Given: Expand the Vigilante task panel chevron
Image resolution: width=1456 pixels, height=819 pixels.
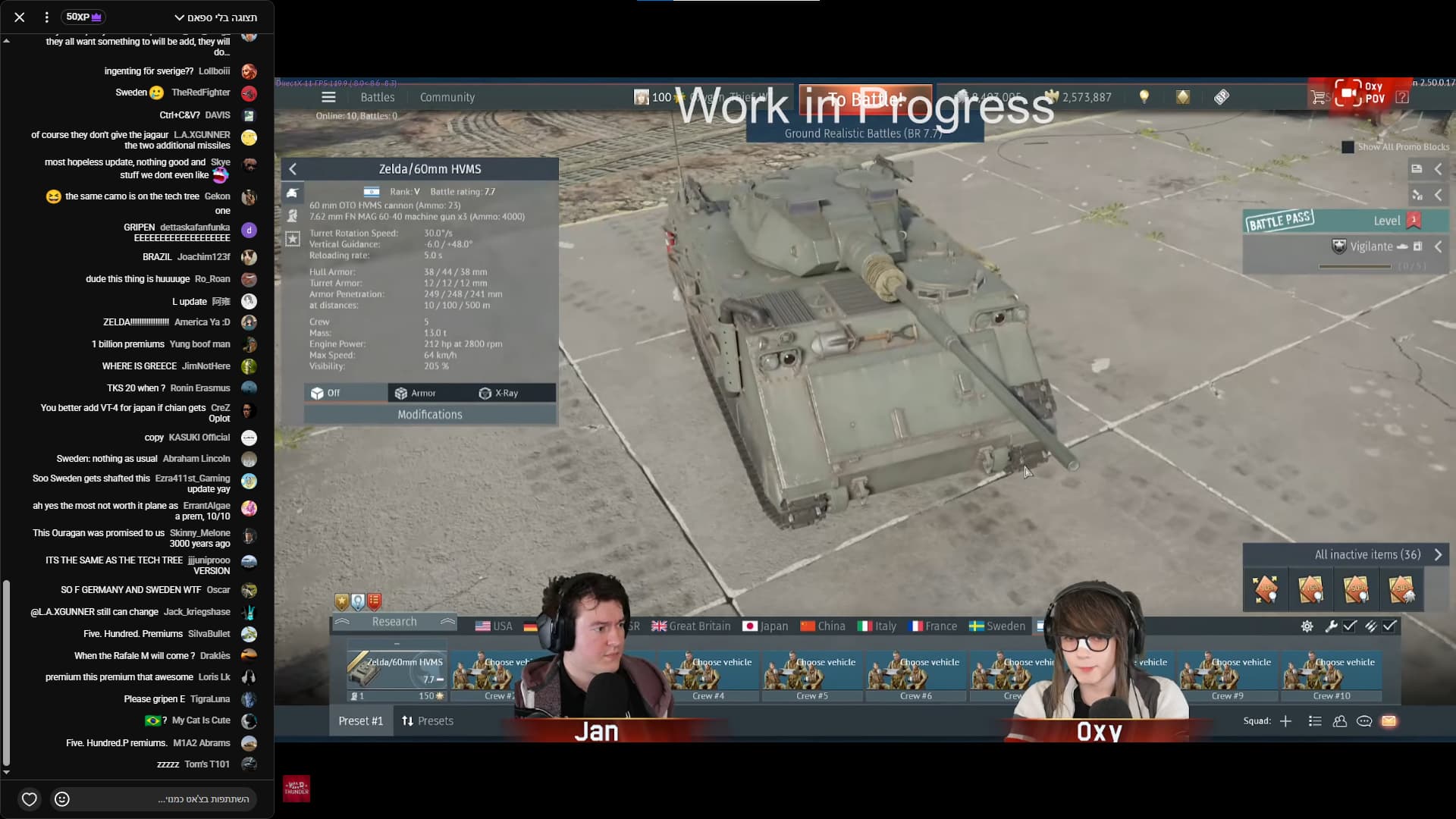Looking at the screenshot, I should click(x=1438, y=246).
